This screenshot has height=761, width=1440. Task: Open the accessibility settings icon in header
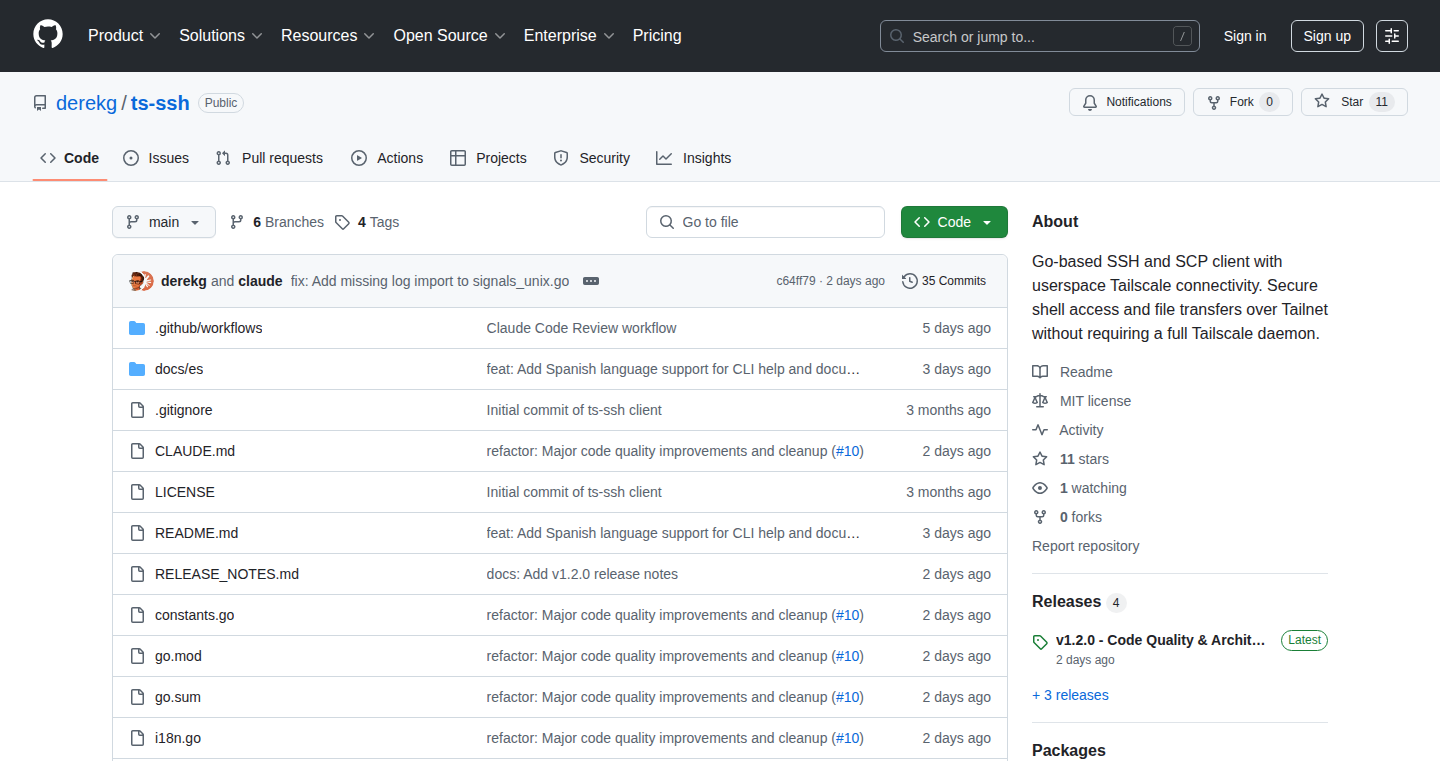click(x=1391, y=36)
